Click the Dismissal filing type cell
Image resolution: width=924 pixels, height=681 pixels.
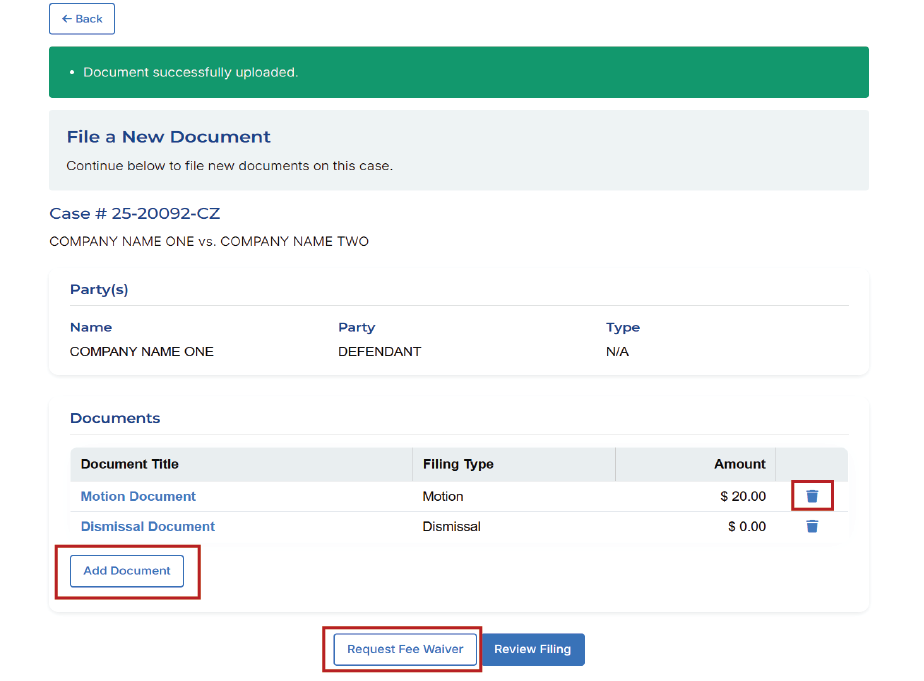pyautogui.click(x=451, y=526)
